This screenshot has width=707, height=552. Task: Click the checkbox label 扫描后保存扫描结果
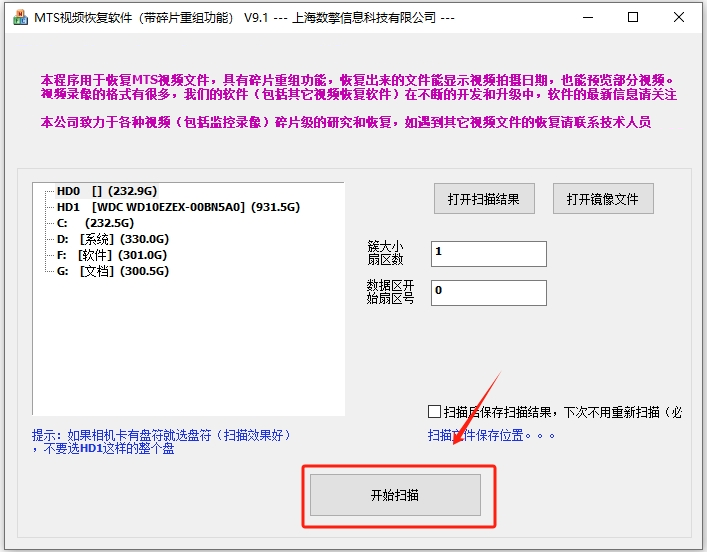point(563,412)
